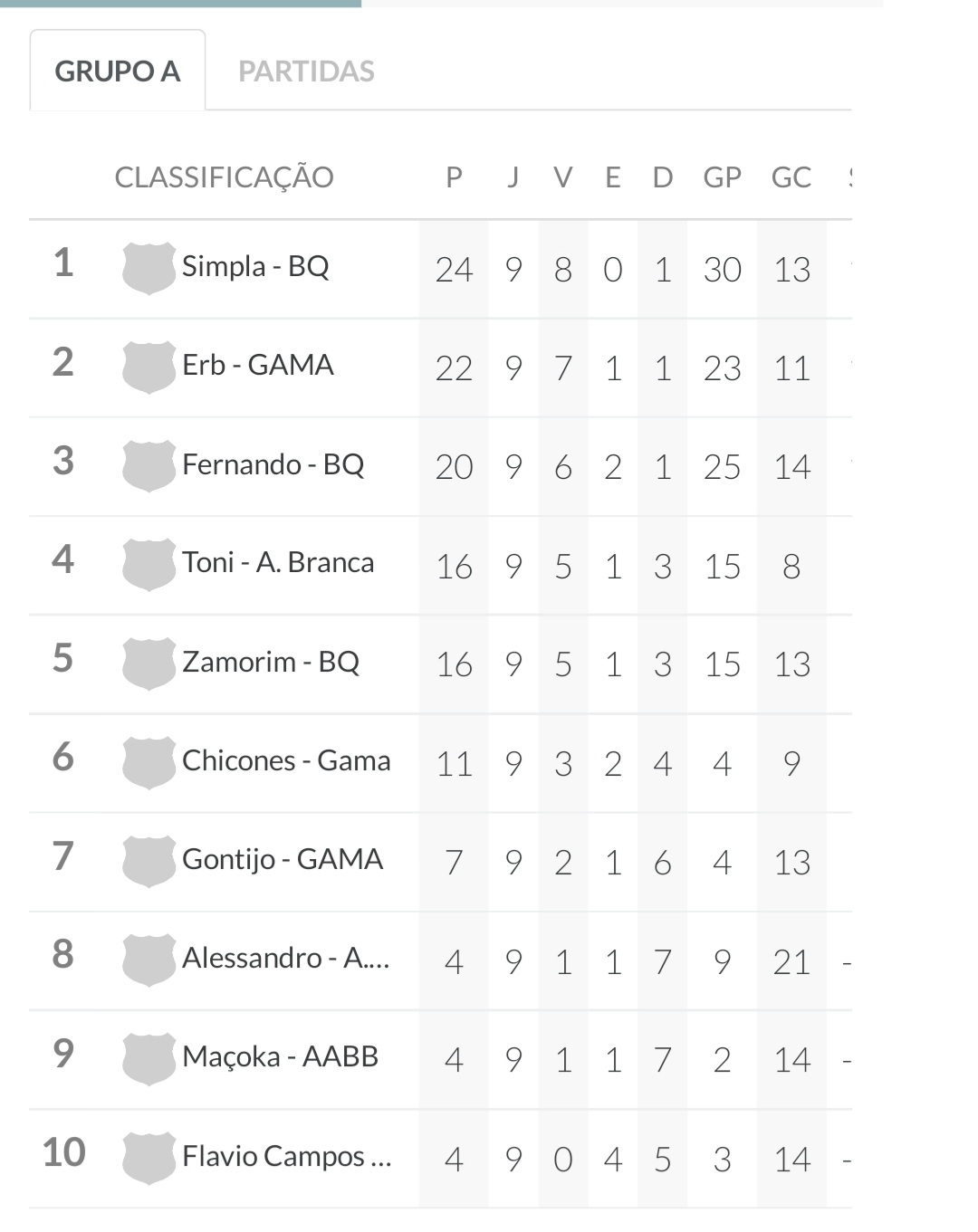Click the Fernando - BQ team crest icon
Viewport: 978px width, 1232px height.
149,465
